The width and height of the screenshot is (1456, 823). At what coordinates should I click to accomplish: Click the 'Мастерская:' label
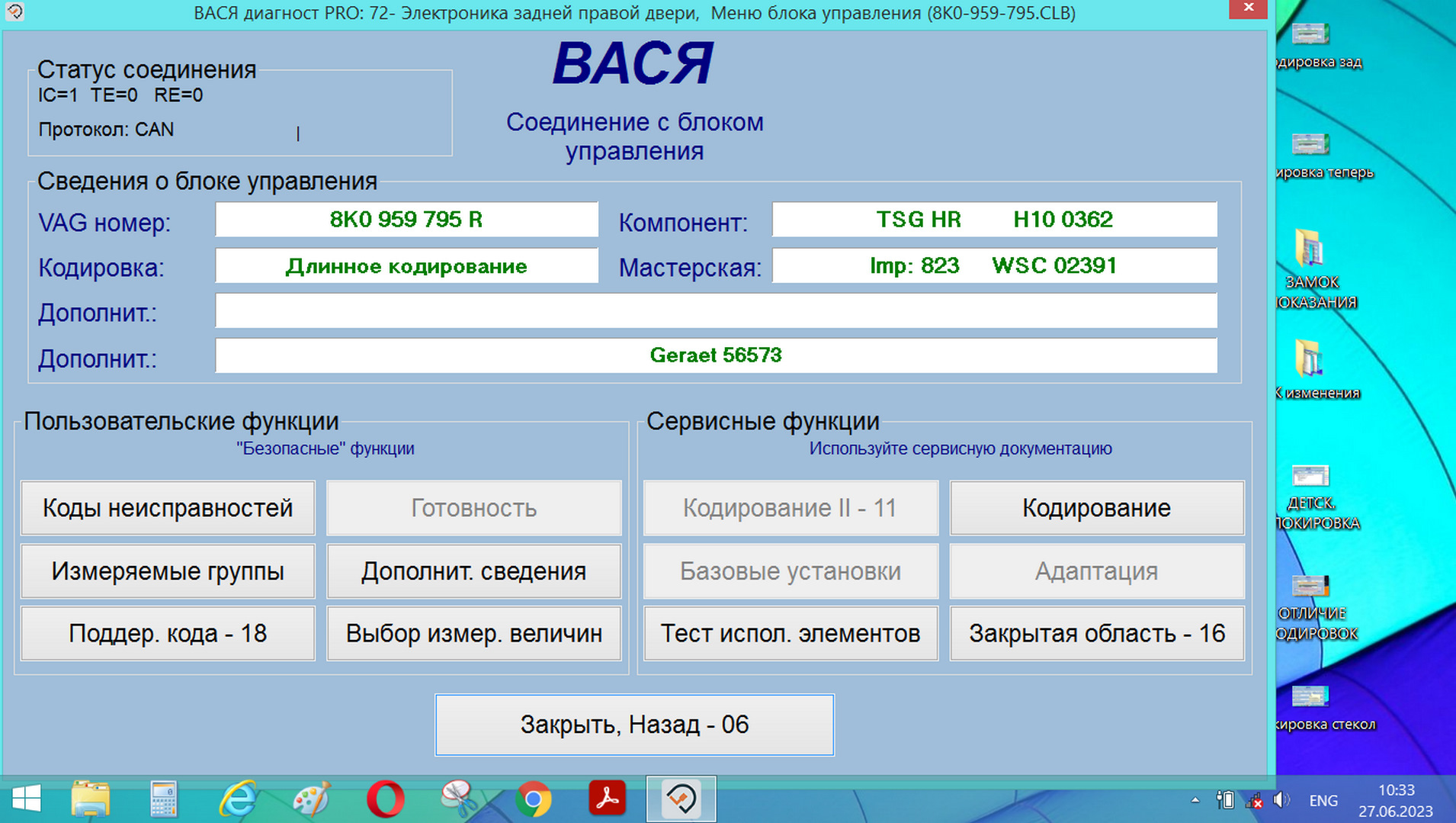[x=690, y=268]
